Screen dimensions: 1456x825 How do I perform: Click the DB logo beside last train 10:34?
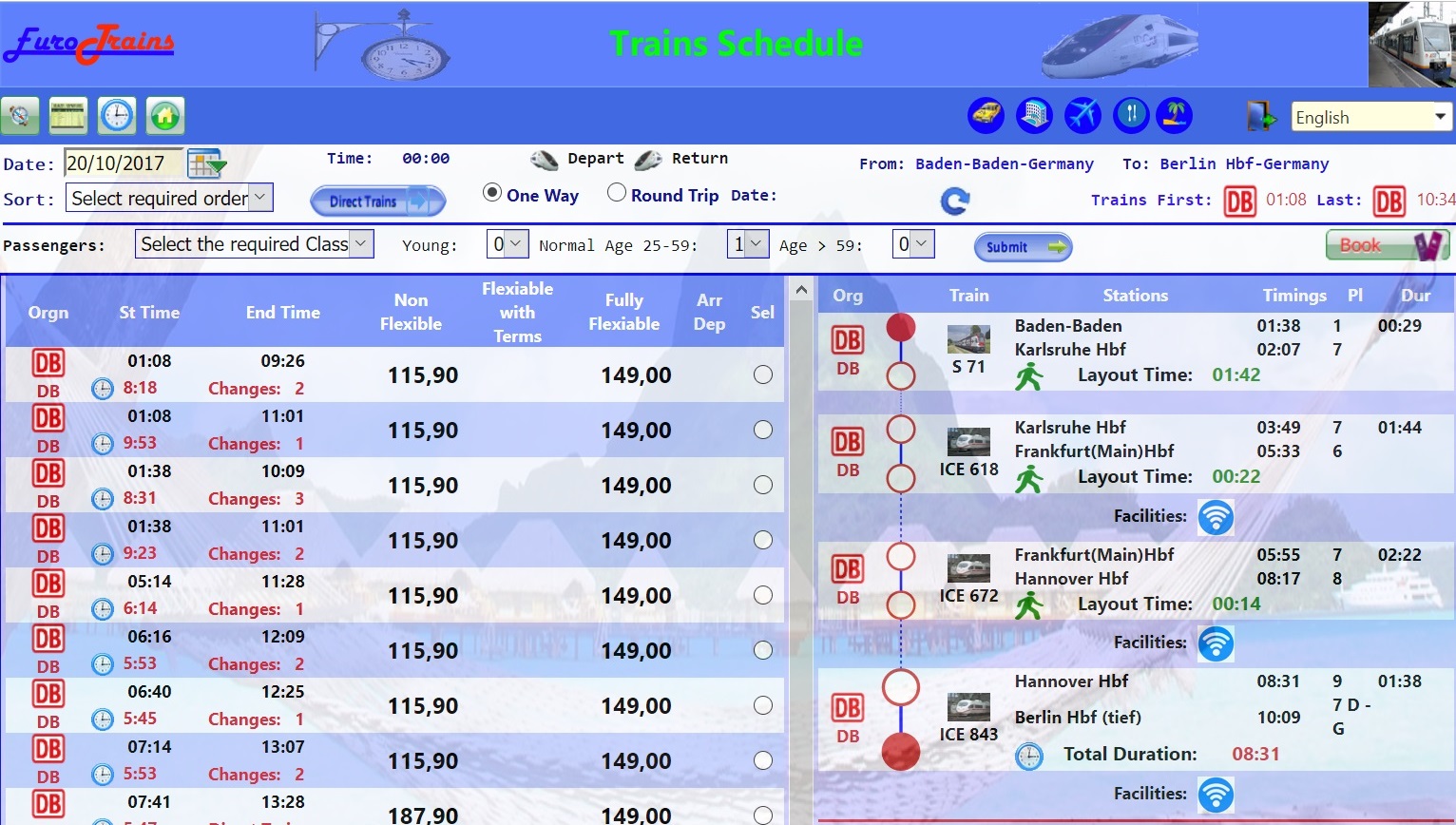point(1389,201)
